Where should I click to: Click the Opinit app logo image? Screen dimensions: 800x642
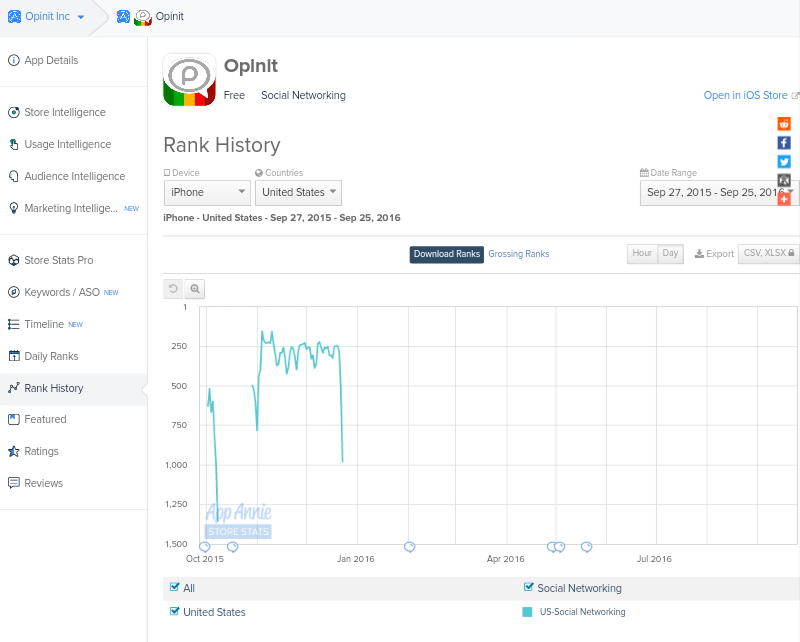tap(189, 79)
